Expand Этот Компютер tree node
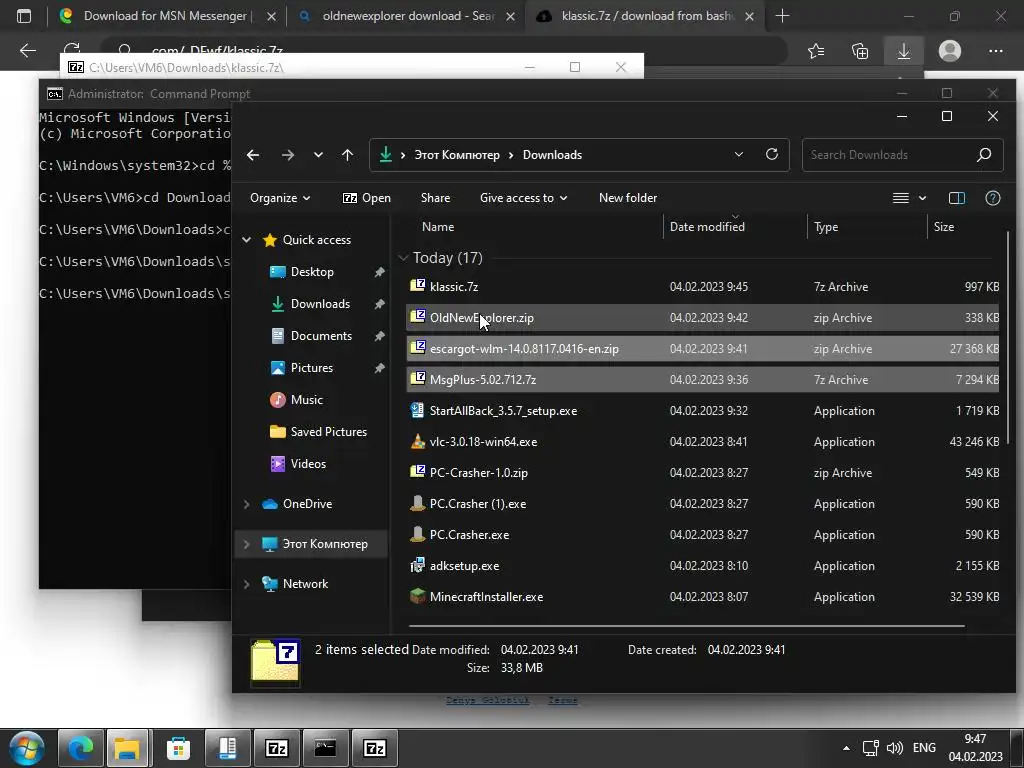The image size is (1024, 768). (246, 544)
